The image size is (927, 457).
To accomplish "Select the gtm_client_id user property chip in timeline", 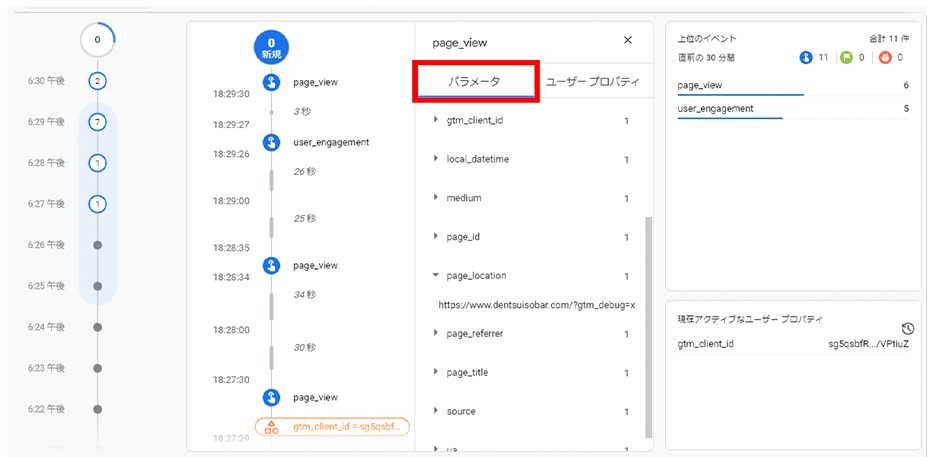I will point(333,427).
